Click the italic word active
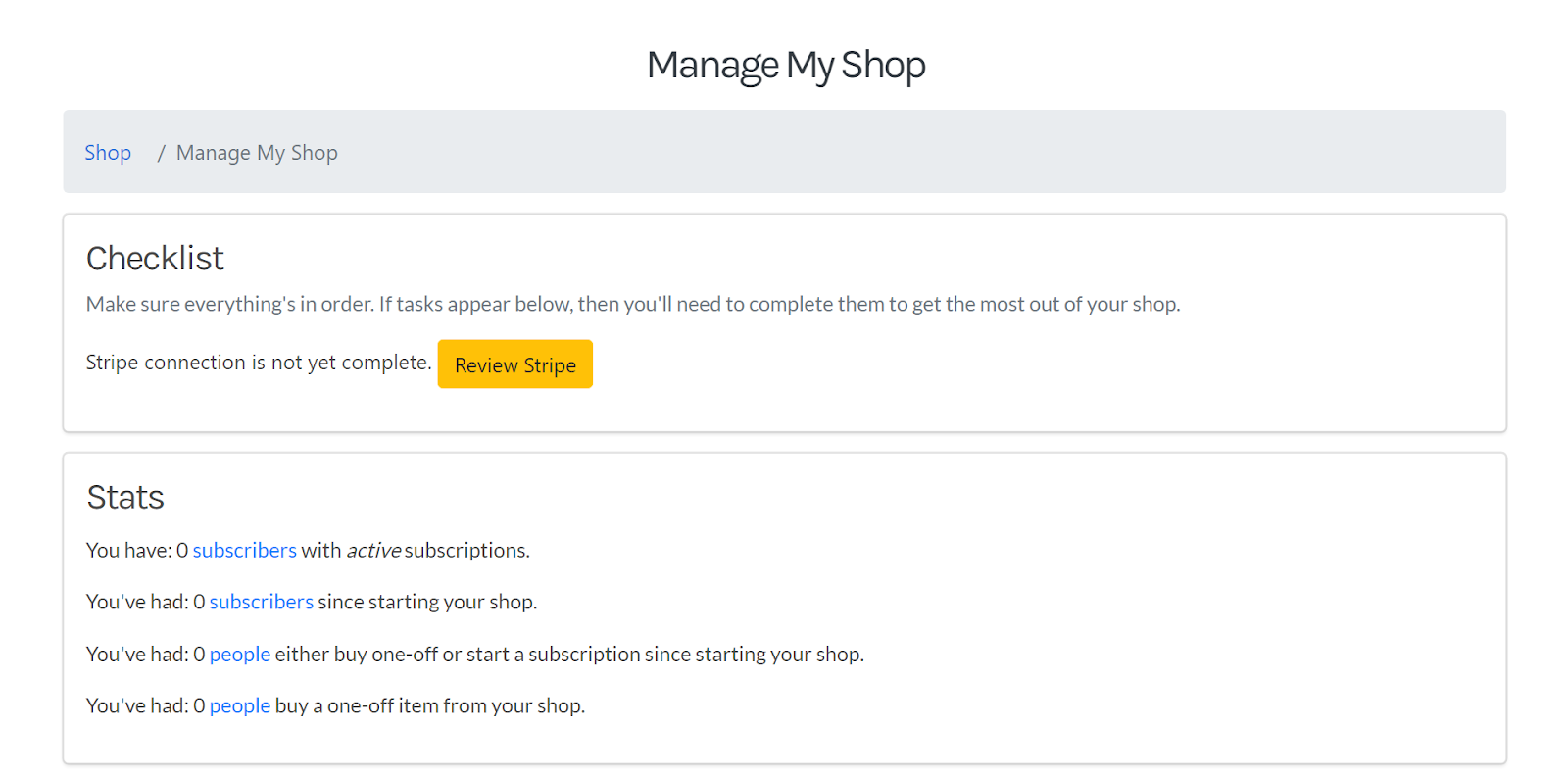The height and width of the screenshot is (777, 1568). [x=373, y=551]
